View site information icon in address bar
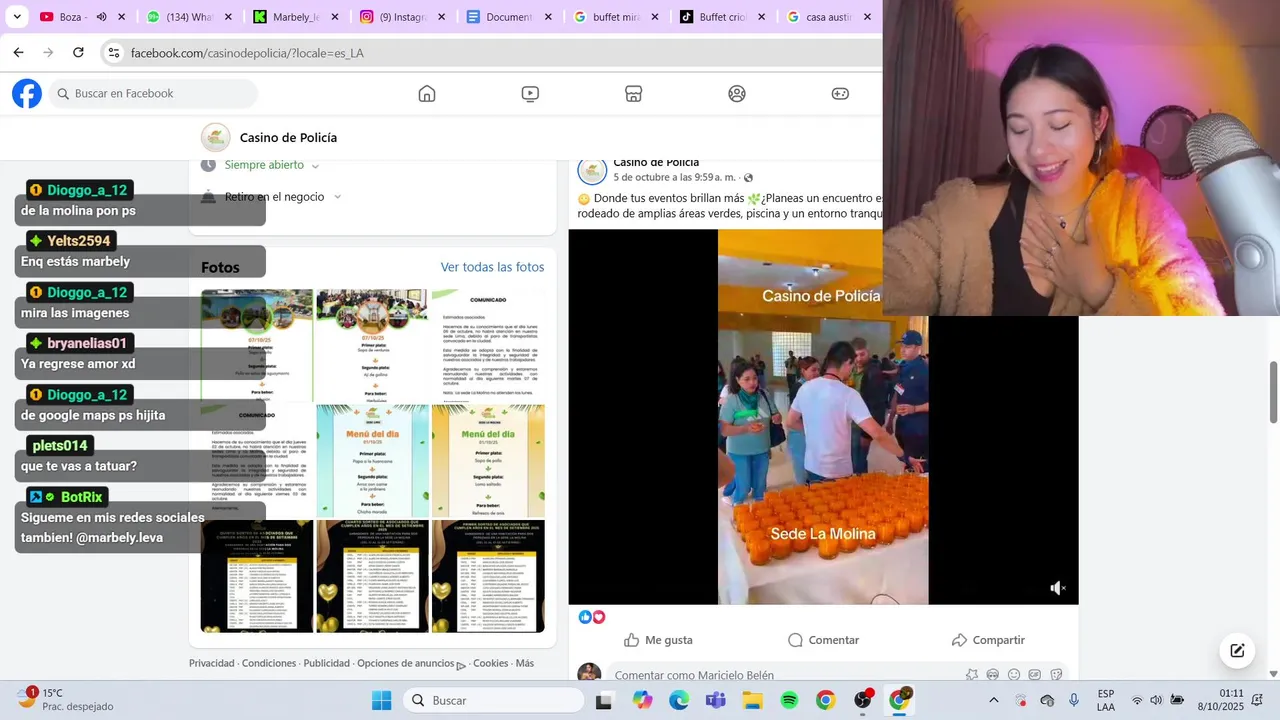The width and height of the screenshot is (1280, 720). 114,53
